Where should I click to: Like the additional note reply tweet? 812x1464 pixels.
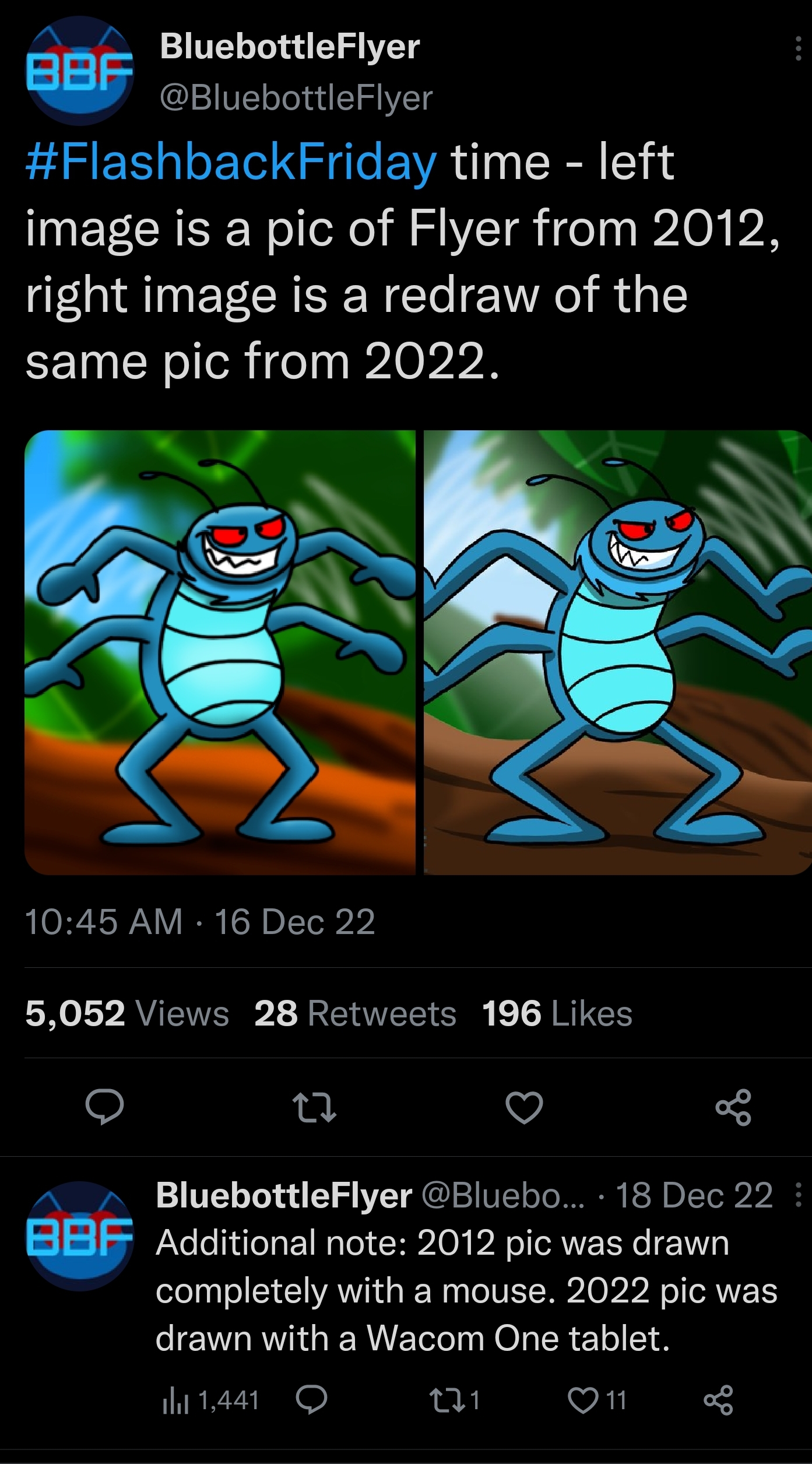pos(597,1400)
